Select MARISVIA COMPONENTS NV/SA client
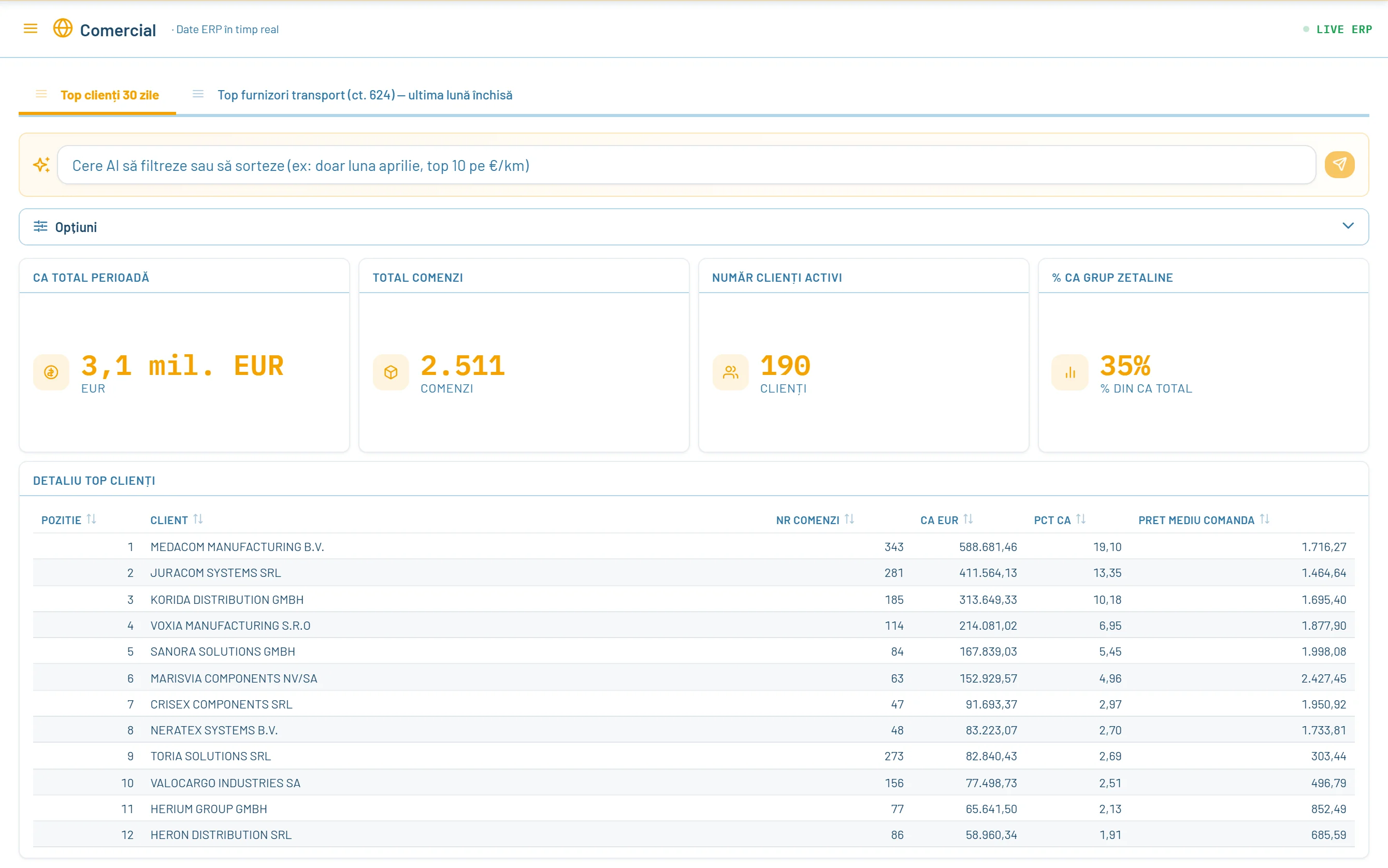The height and width of the screenshot is (868, 1388). click(234, 678)
